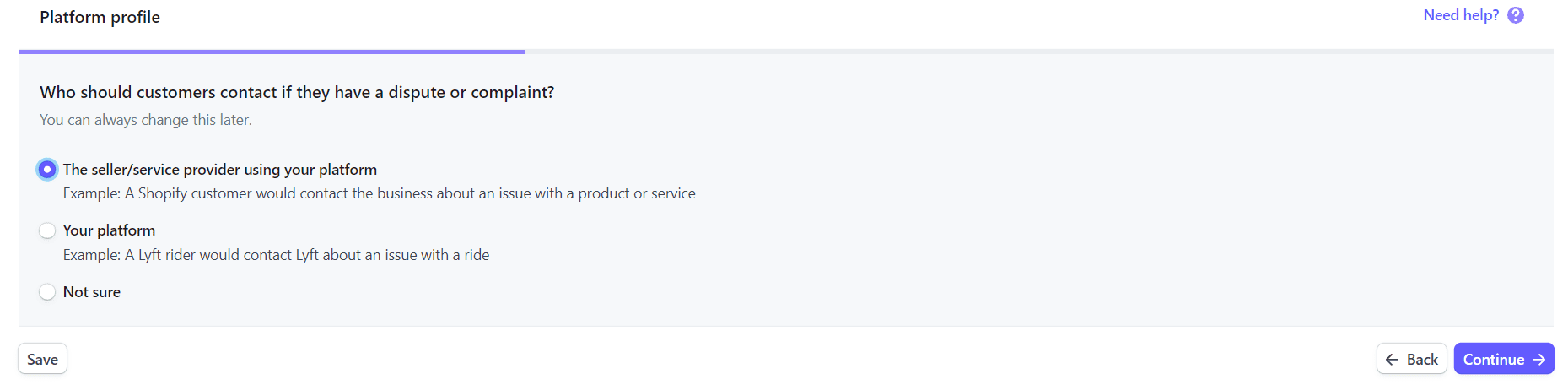
Task: Select the Your platform radio button
Action: pos(47,230)
